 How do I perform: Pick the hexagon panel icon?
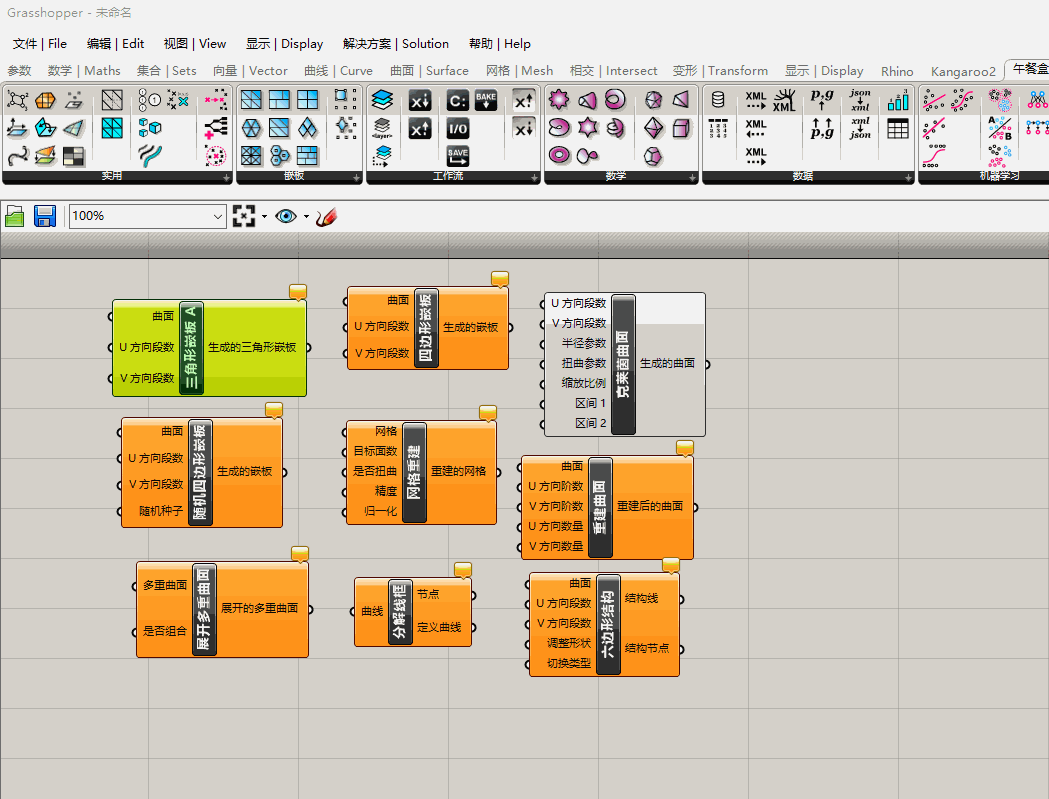(252, 128)
